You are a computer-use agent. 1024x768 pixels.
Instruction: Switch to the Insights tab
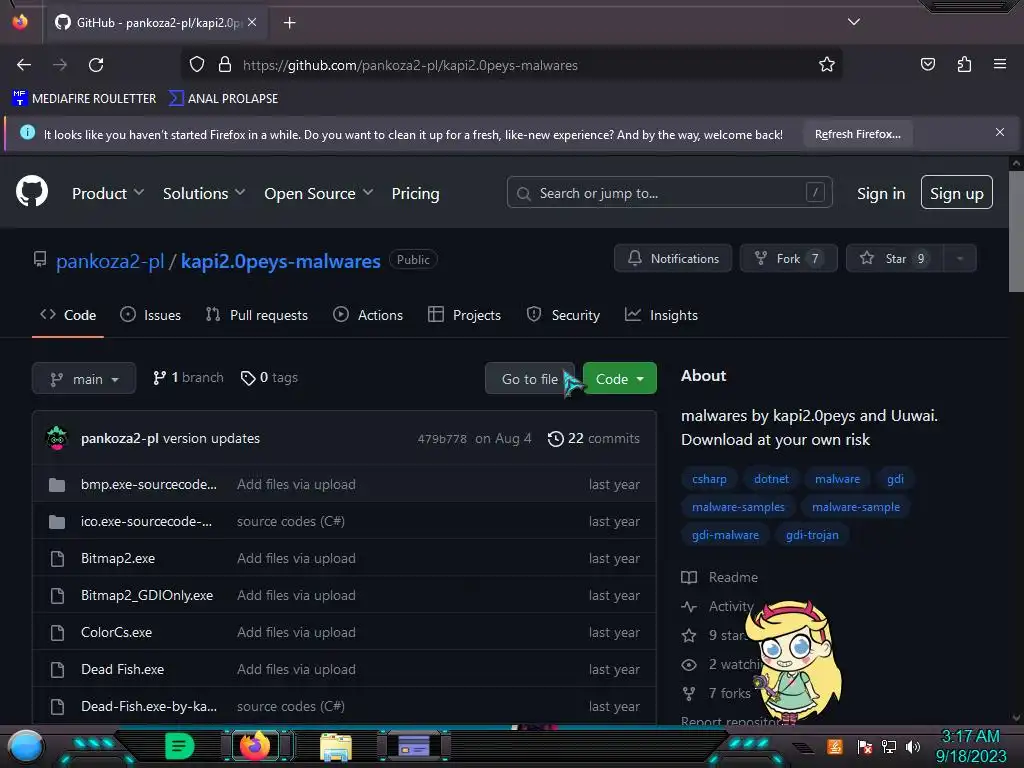click(x=661, y=315)
